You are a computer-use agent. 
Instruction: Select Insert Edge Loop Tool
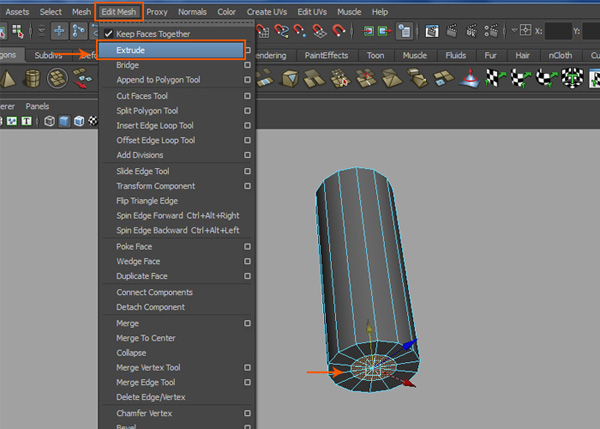click(x=155, y=125)
